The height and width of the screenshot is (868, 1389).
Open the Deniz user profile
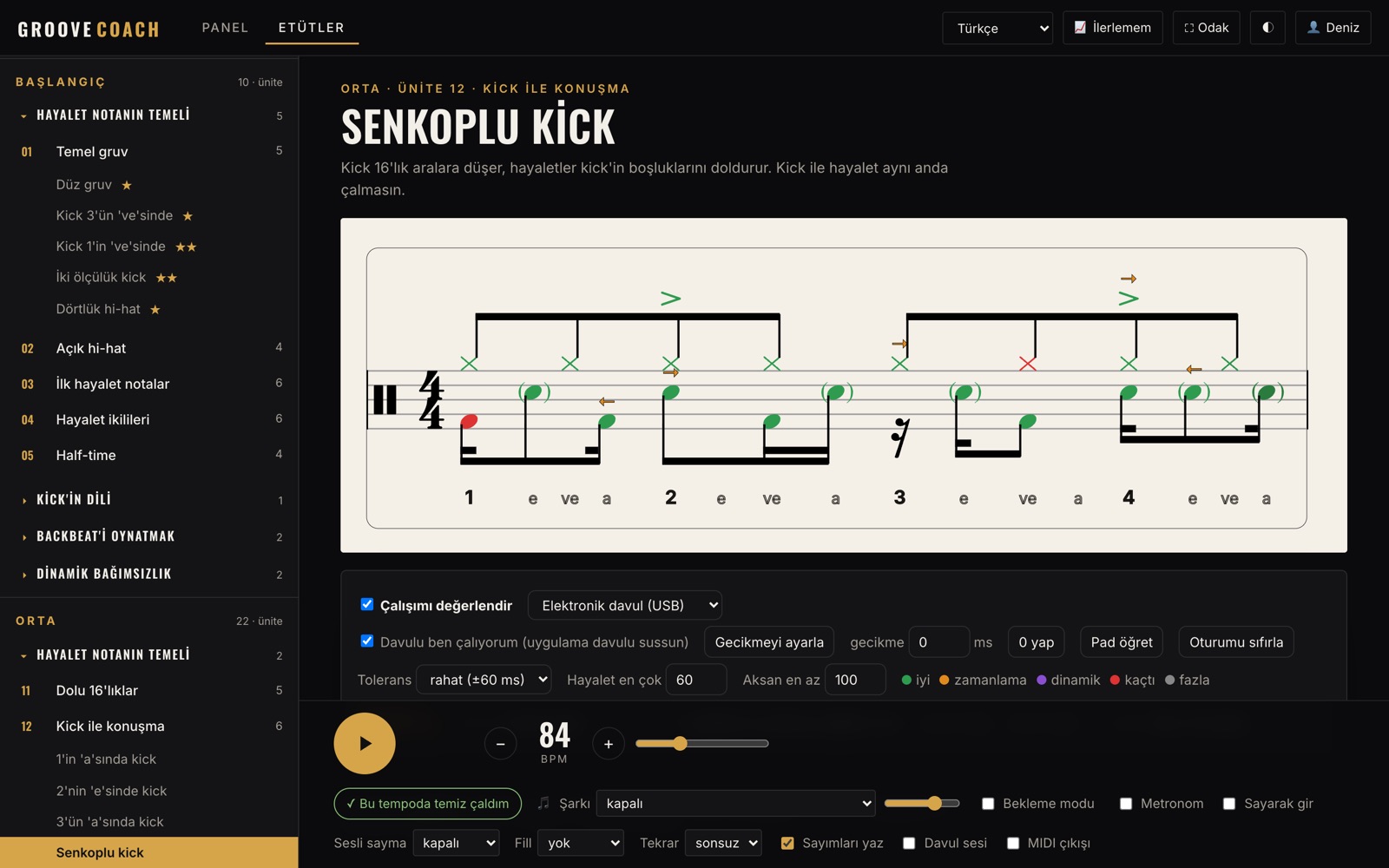[1333, 28]
